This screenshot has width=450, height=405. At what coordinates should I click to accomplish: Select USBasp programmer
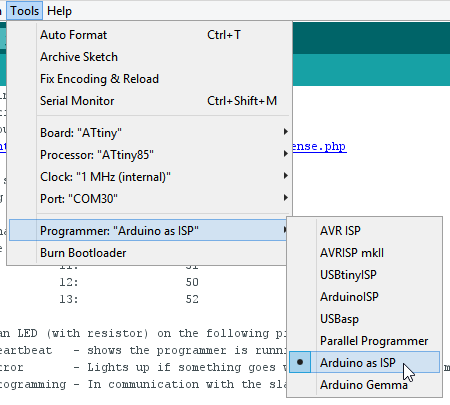[x=365, y=319]
